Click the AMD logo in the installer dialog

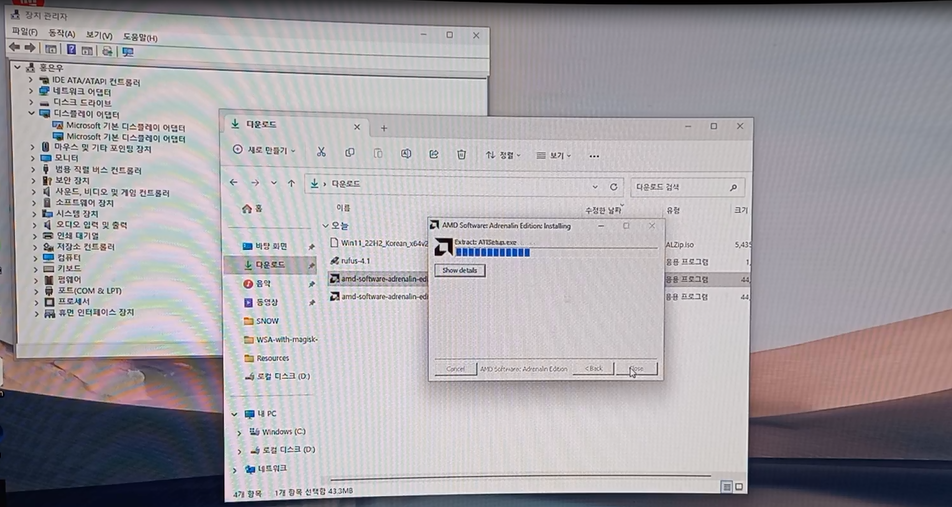click(x=444, y=247)
